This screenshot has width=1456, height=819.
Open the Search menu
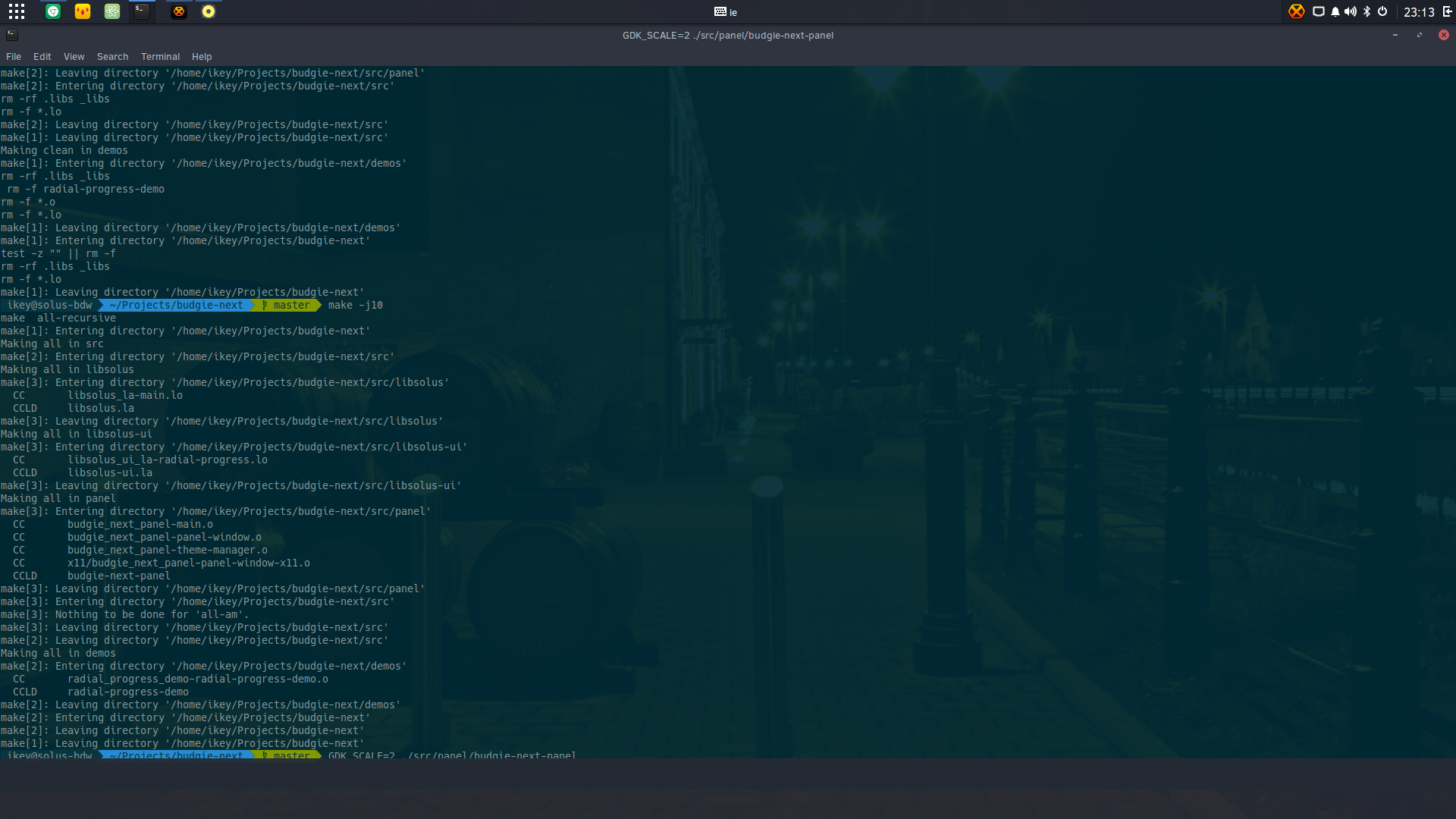click(x=113, y=57)
